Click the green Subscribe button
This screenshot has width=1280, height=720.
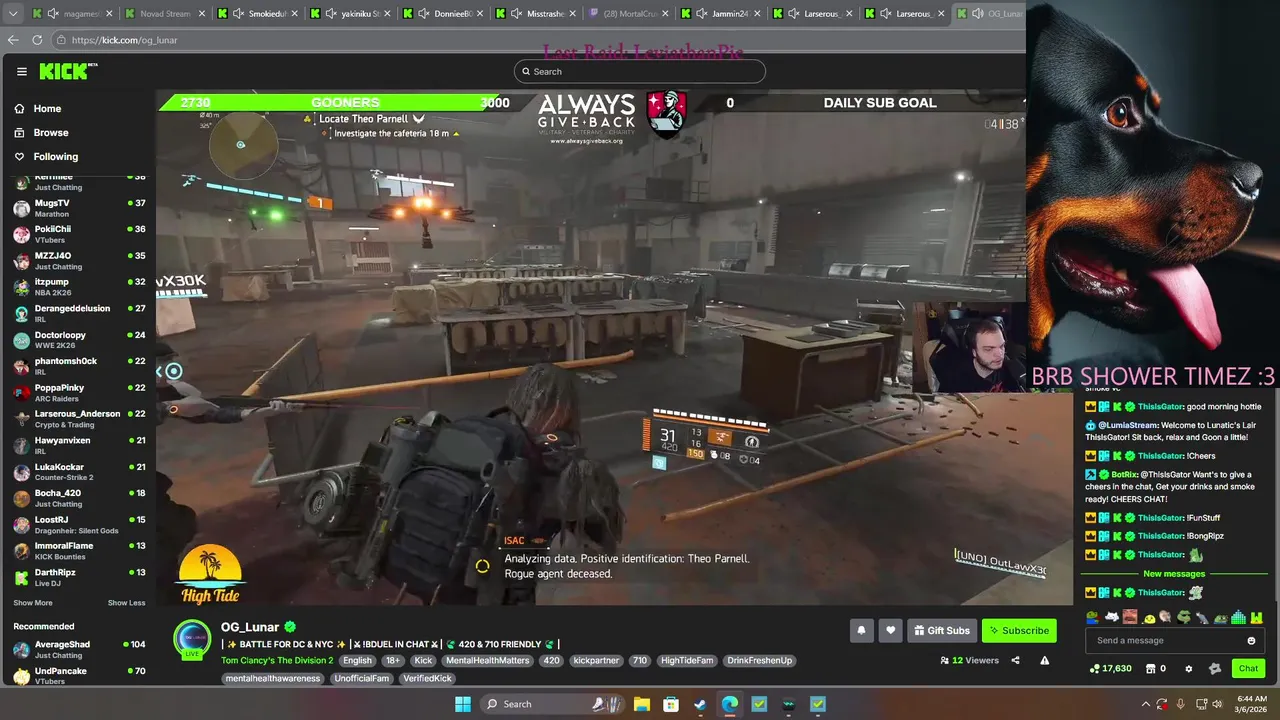[x=1019, y=630]
